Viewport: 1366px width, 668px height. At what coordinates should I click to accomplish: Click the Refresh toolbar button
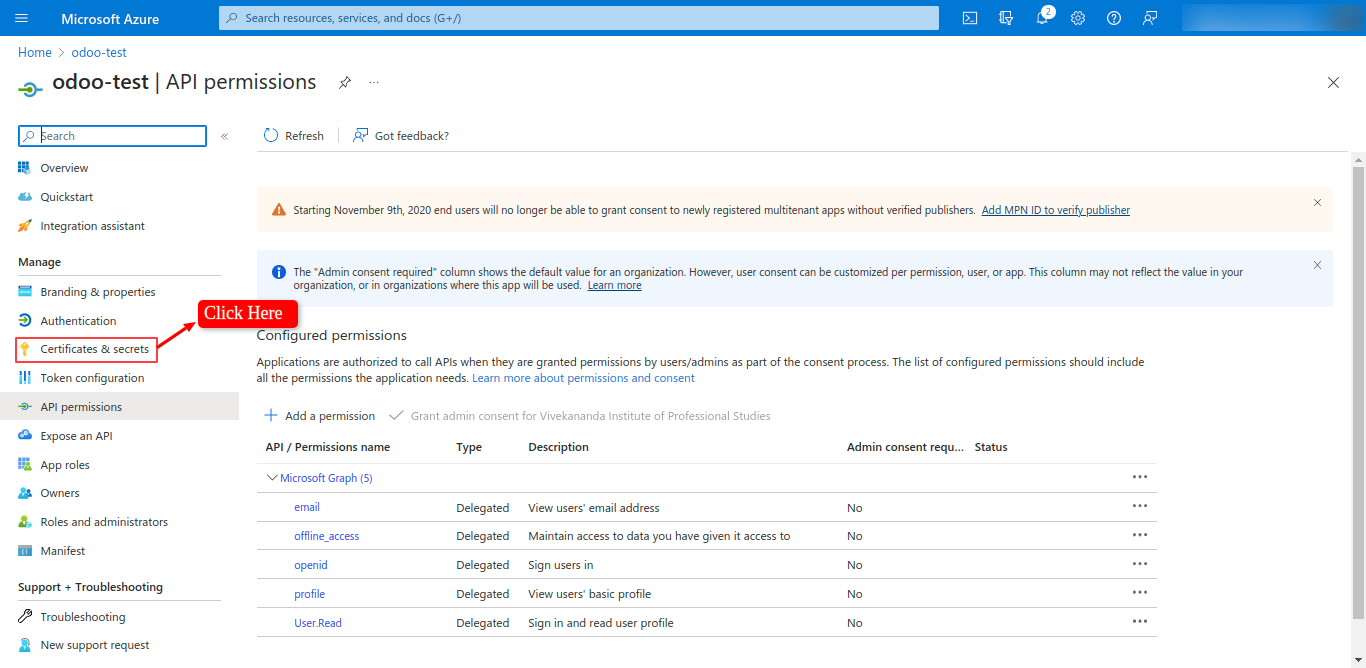294,136
